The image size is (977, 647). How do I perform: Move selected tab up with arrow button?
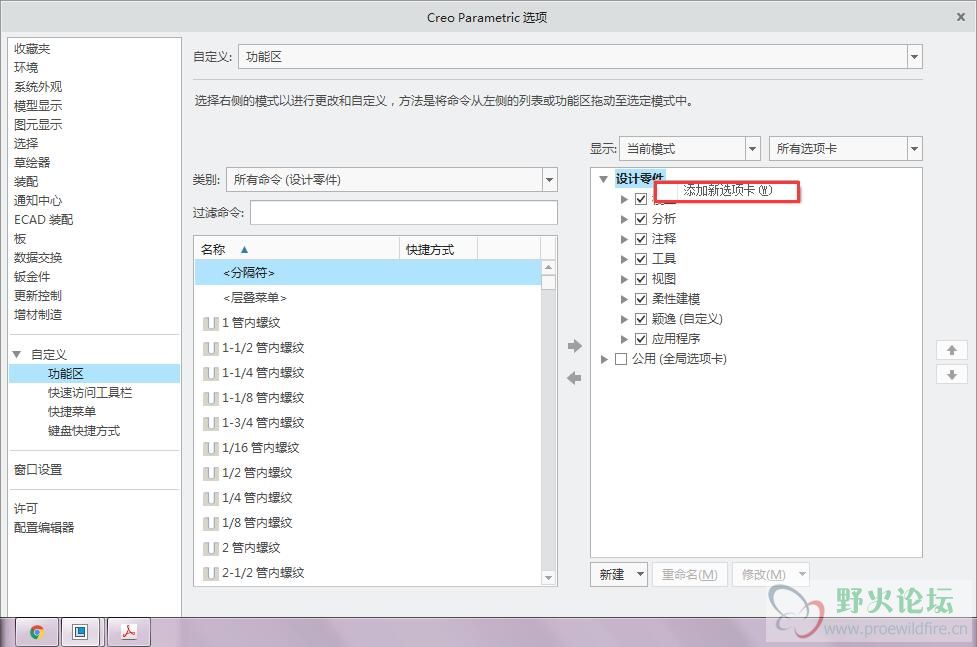coord(951,350)
